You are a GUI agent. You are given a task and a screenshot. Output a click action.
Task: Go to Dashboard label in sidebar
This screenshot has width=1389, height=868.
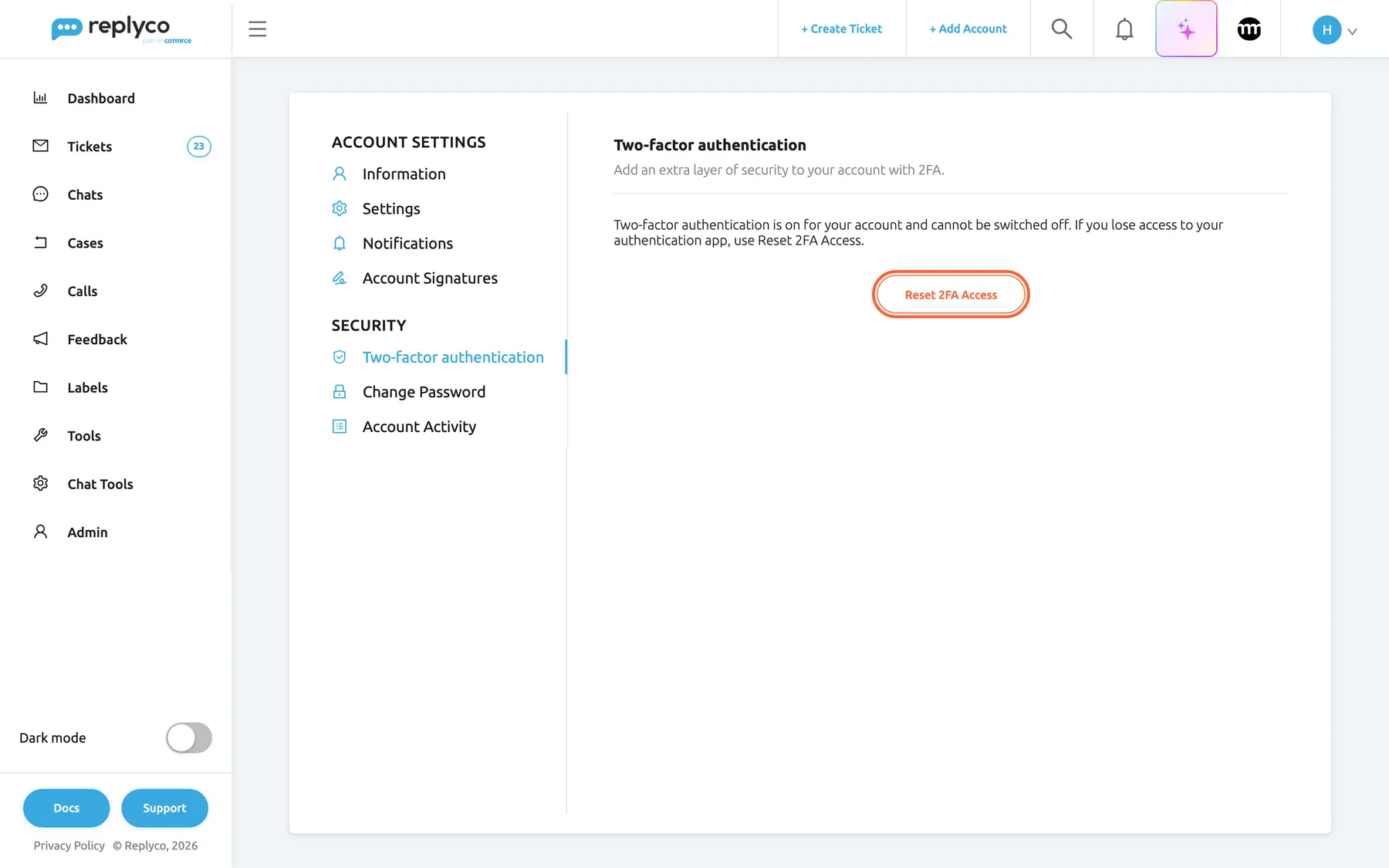(101, 98)
